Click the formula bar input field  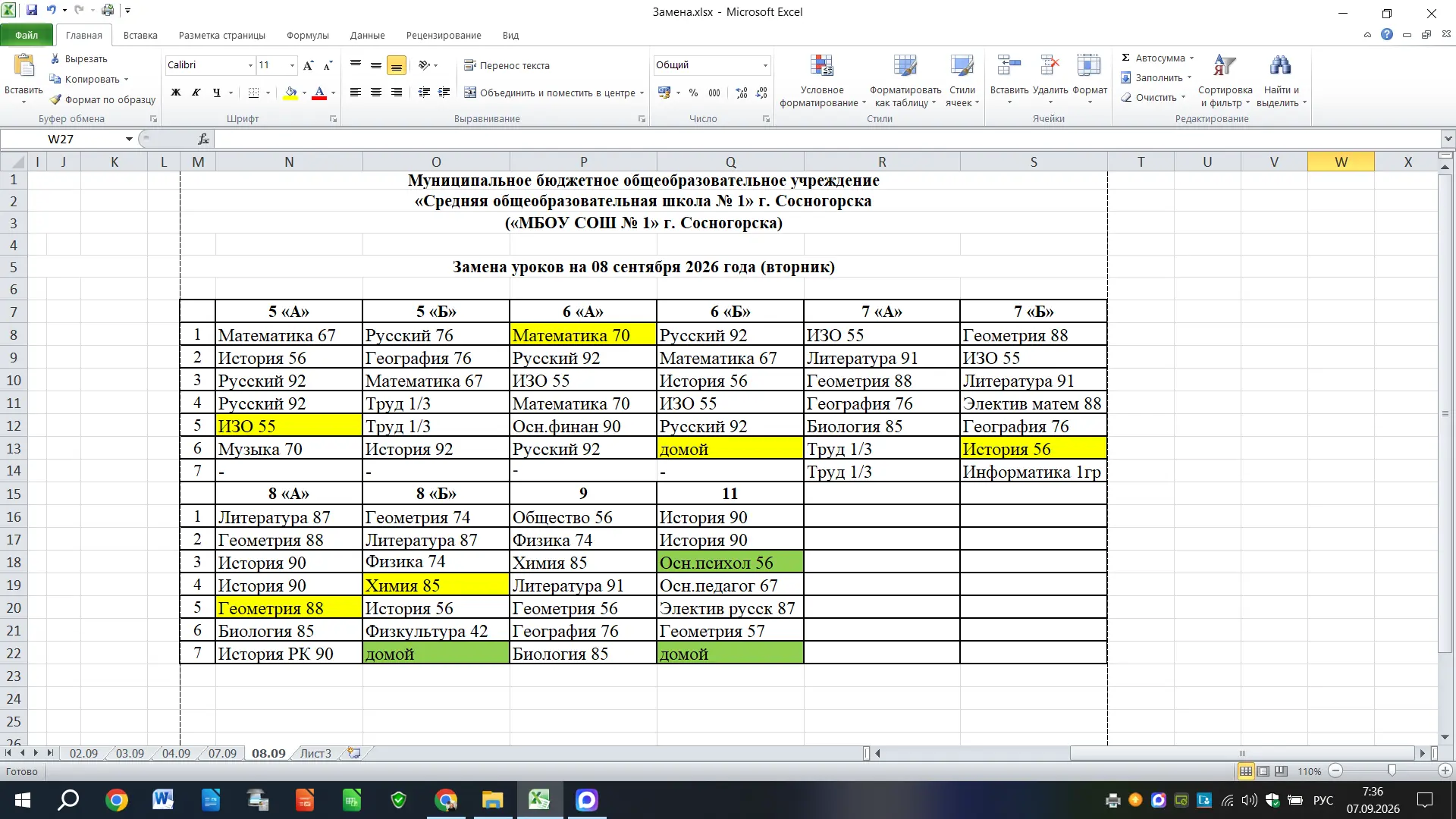(x=827, y=139)
